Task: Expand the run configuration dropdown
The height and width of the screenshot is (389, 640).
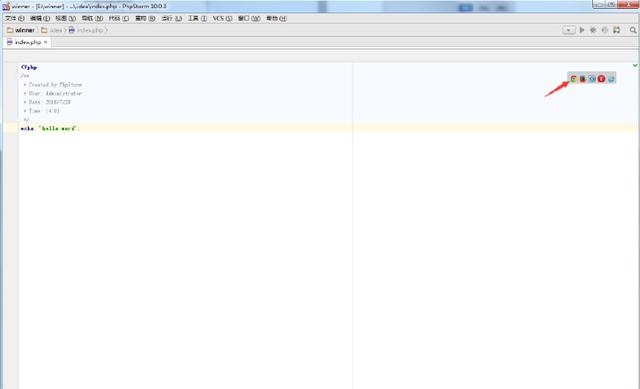Action: click(x=569, y=30)
